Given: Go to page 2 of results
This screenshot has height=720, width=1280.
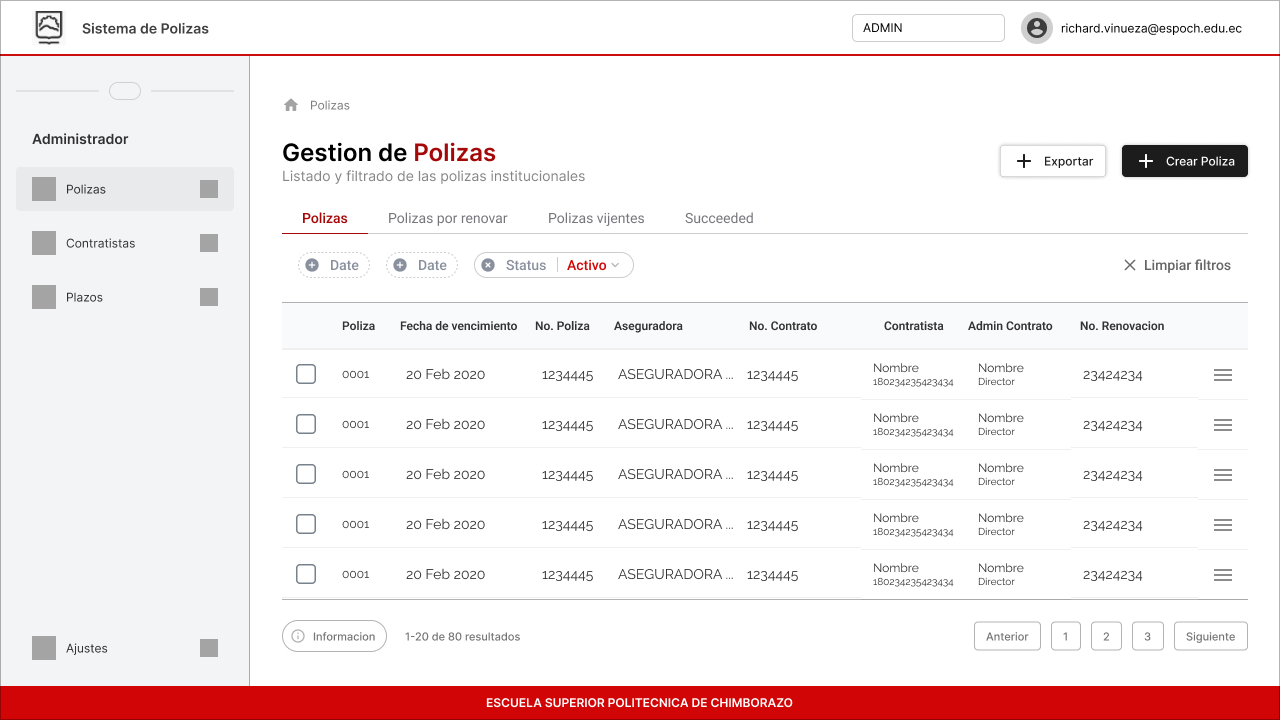Looking at the screenshot, I should coord(1106,636).
